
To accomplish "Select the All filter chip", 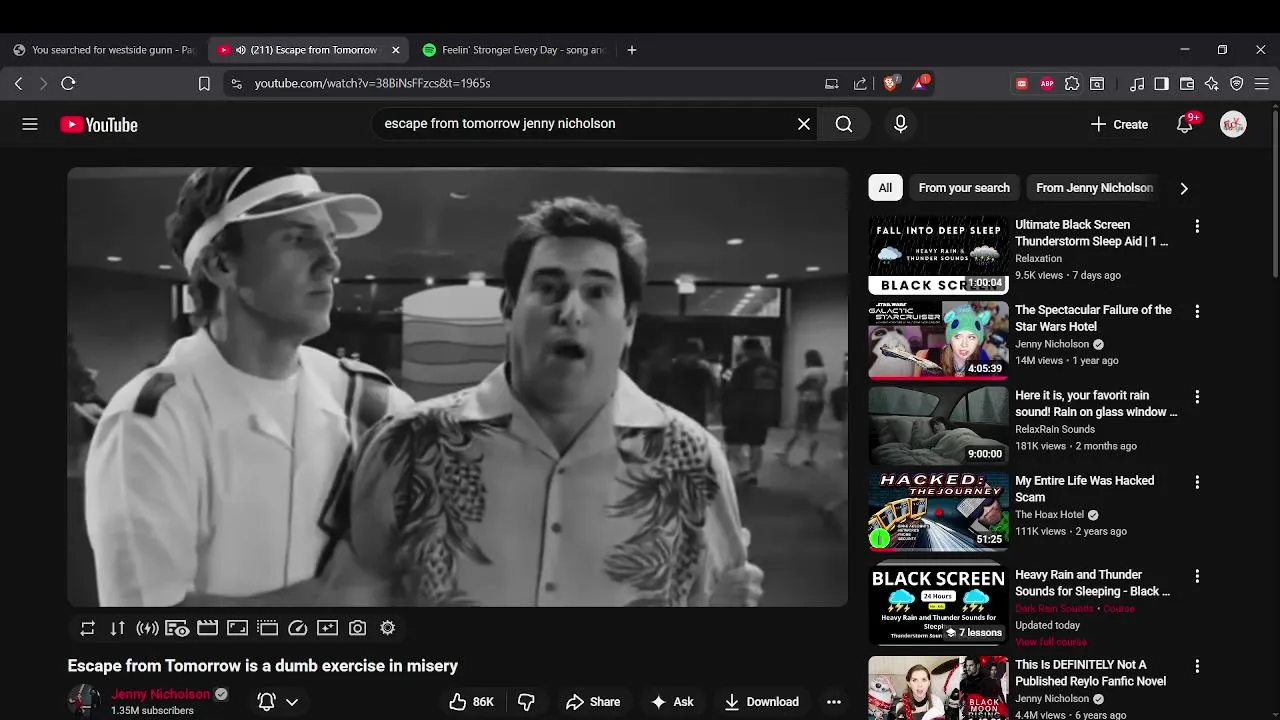I will coord(885,188).
